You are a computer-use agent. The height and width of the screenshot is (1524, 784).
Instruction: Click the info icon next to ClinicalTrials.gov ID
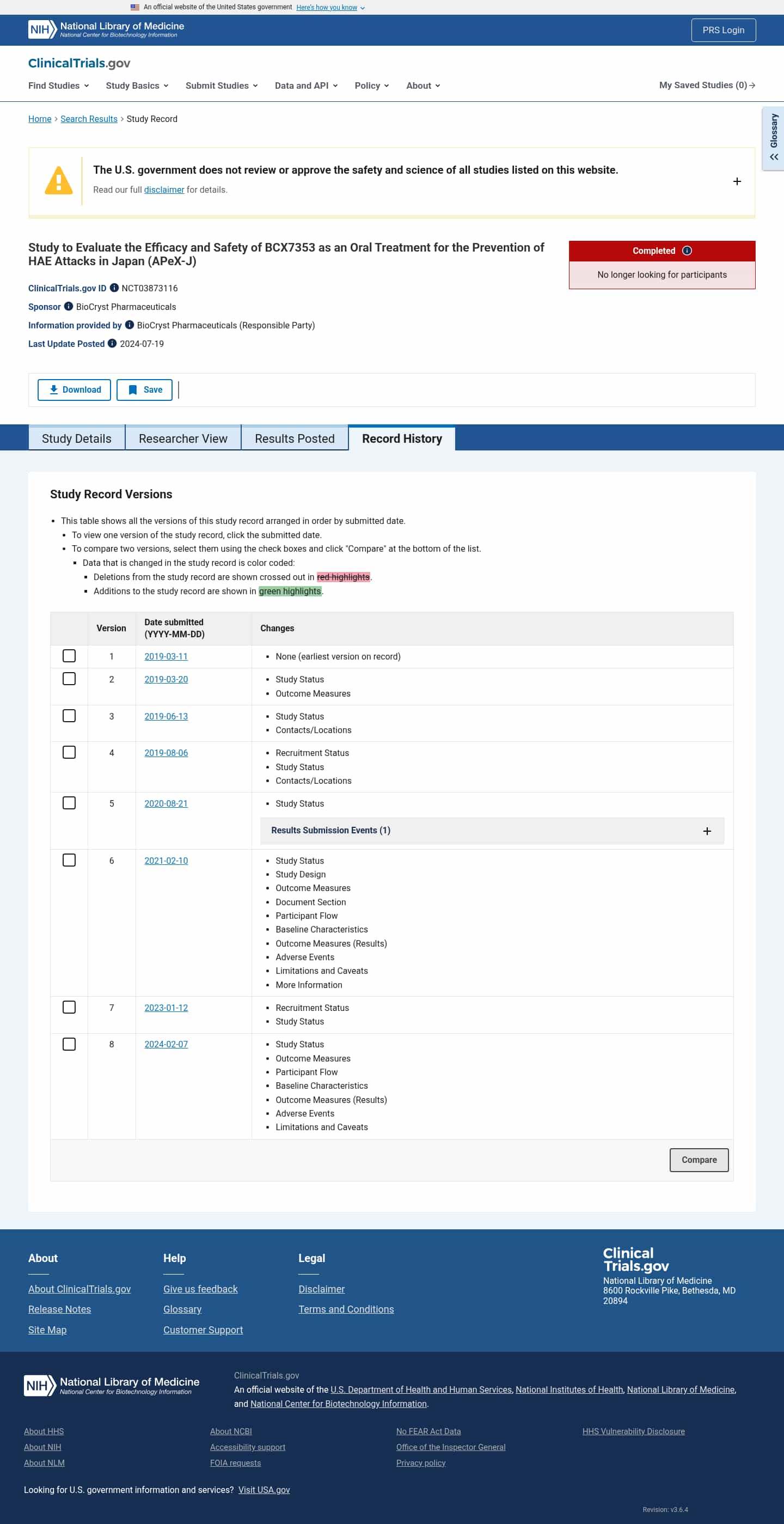click(114, 288)
